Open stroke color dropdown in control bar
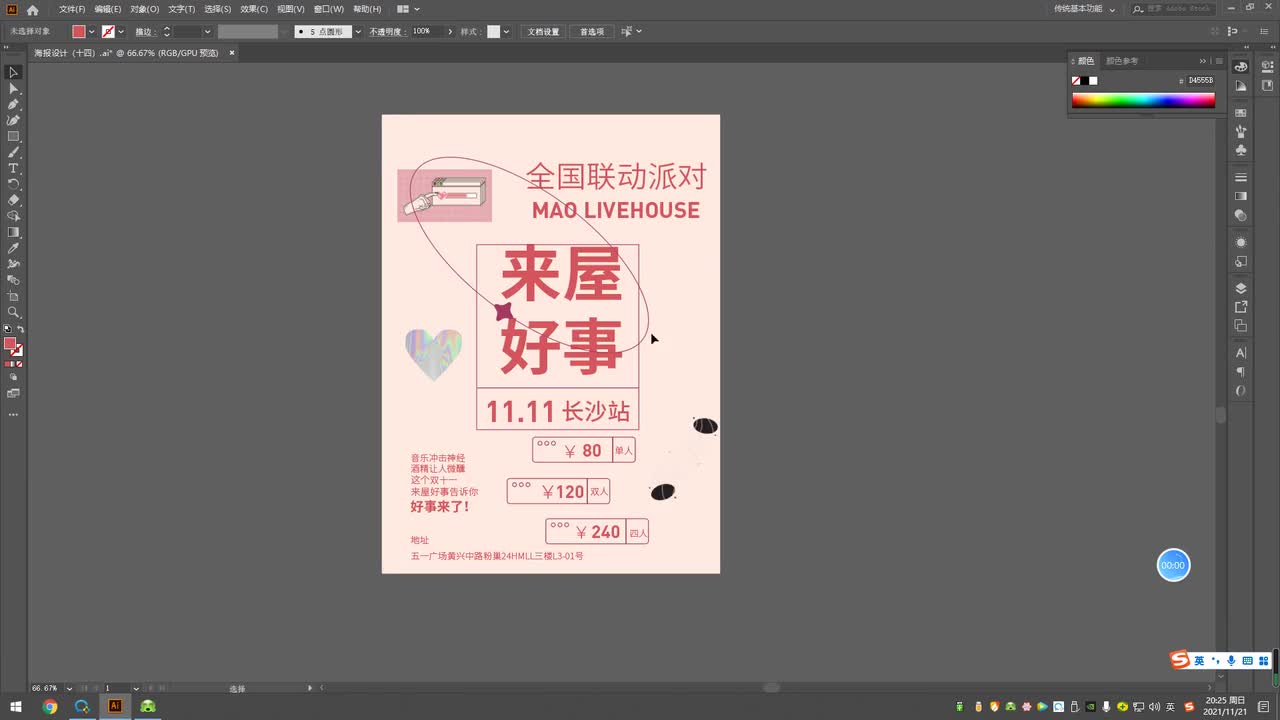The image size is (1280, 720). click(x=122, y=32)
